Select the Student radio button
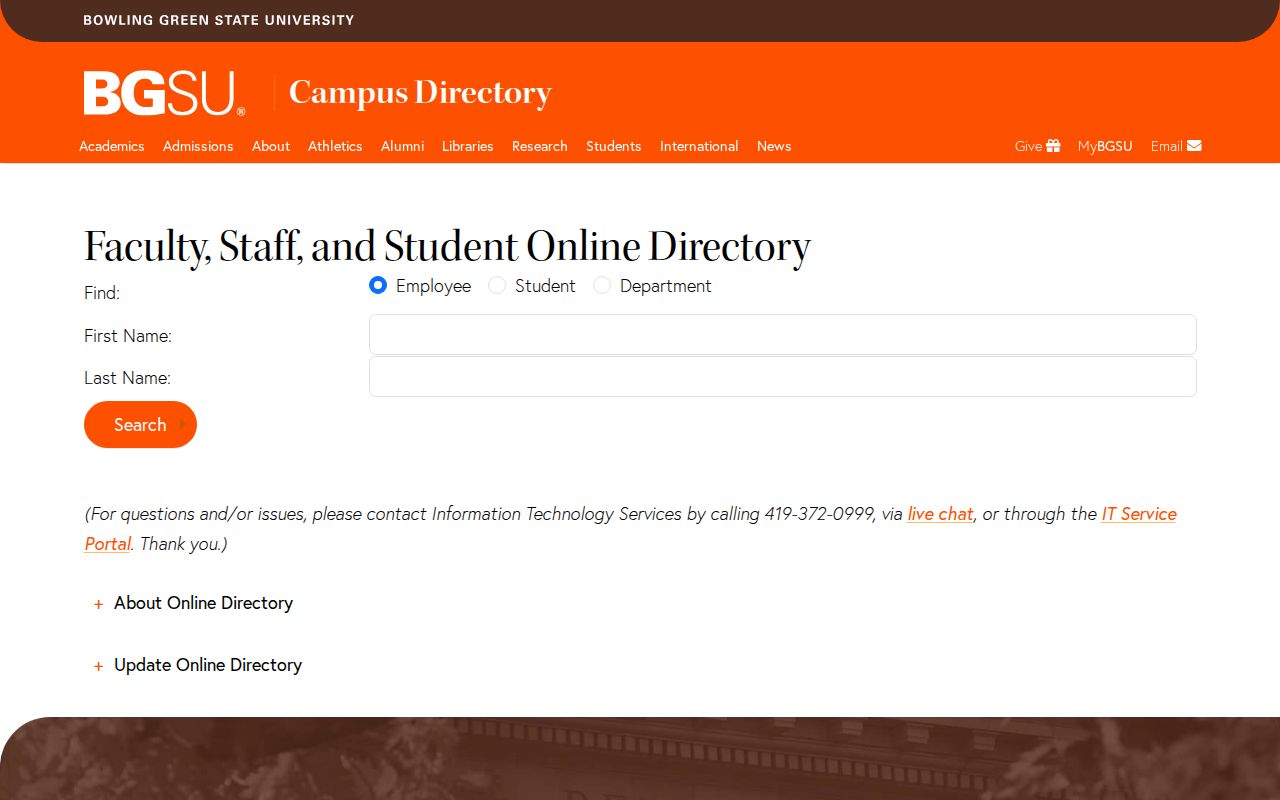1280x800 pixels. [x=497, y=285]
